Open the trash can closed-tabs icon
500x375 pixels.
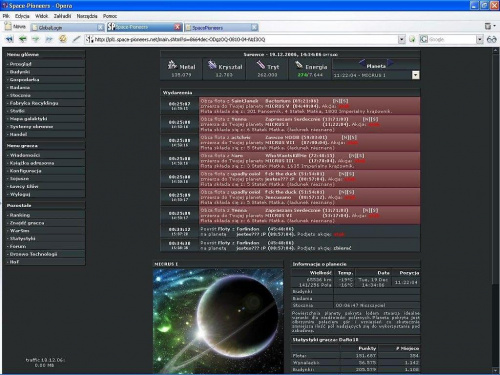(x=488, y=26)
